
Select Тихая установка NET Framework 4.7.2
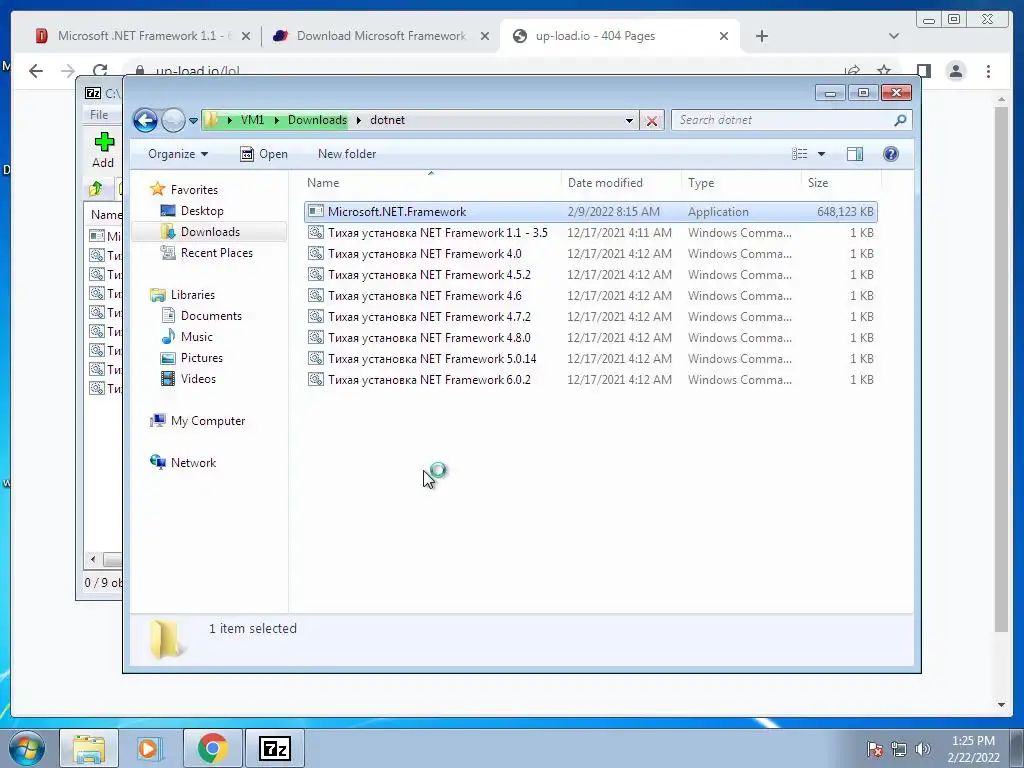click(591, 317)
